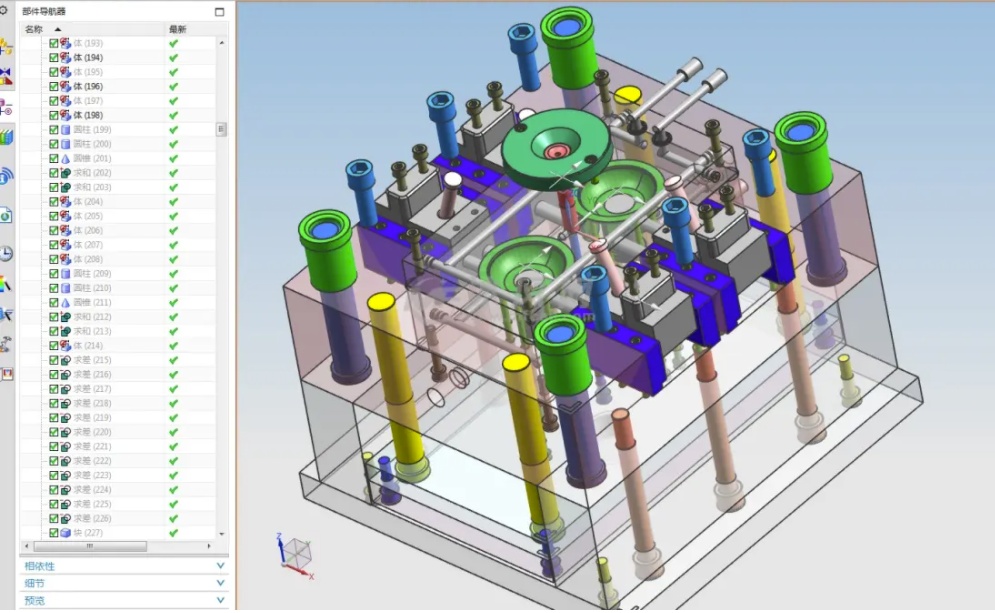
Task: Select the 求和 (212) feature row
Action: point(119,317)
